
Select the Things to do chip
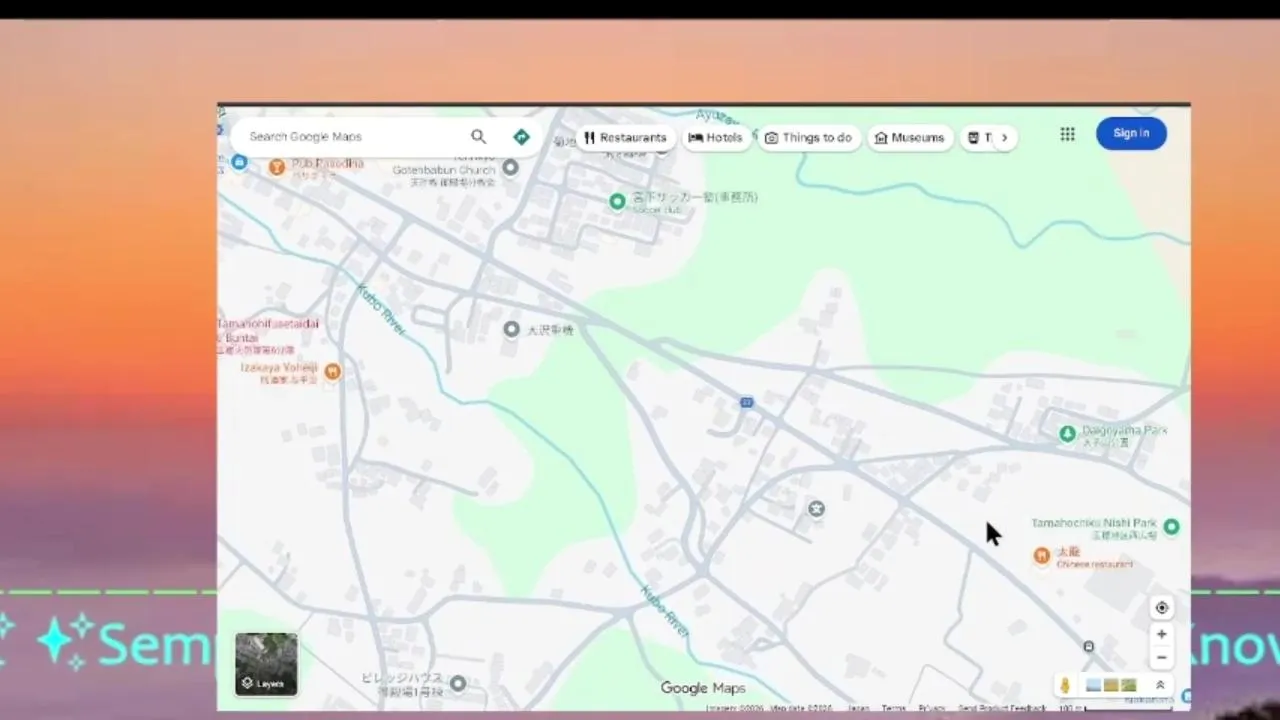[x=808, y=138]
